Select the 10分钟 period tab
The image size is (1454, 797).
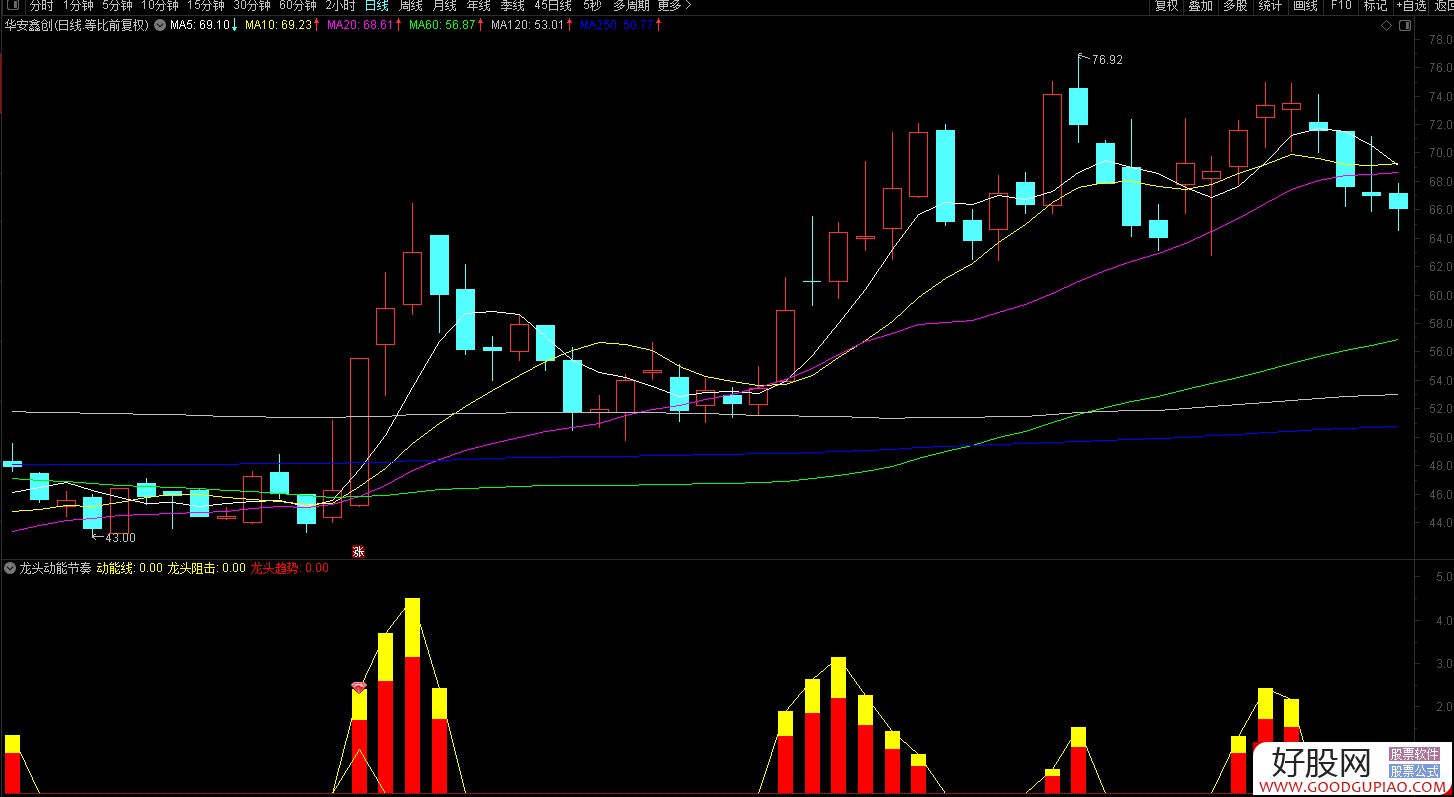coord(160,6)
